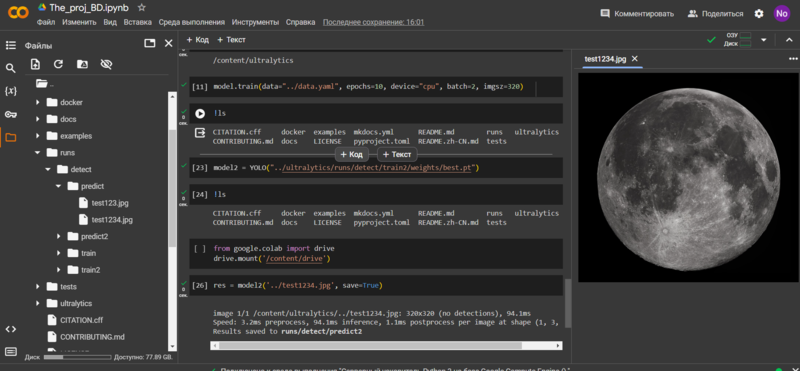Open preview pane more options menu
800x371 pixels.
tap(793, 59)
